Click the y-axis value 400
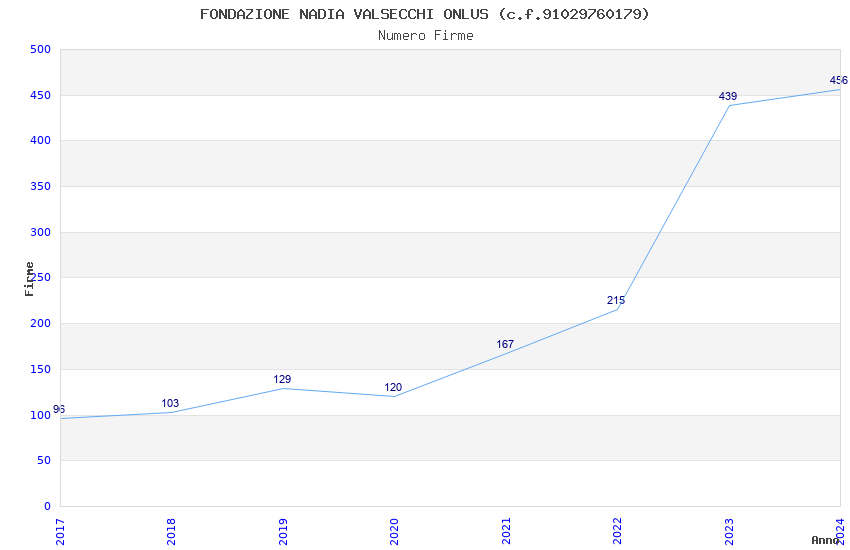 pyautogui.click(x=40, y=140)
